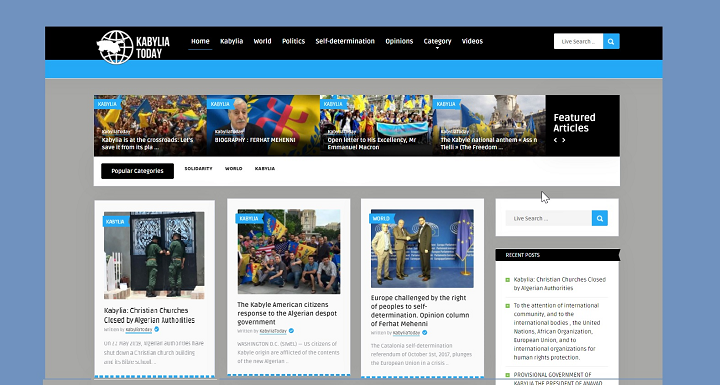Screen dimensions: 720x385
Task: Click verified badge under Europe challenged article
Action: [425, 333]
